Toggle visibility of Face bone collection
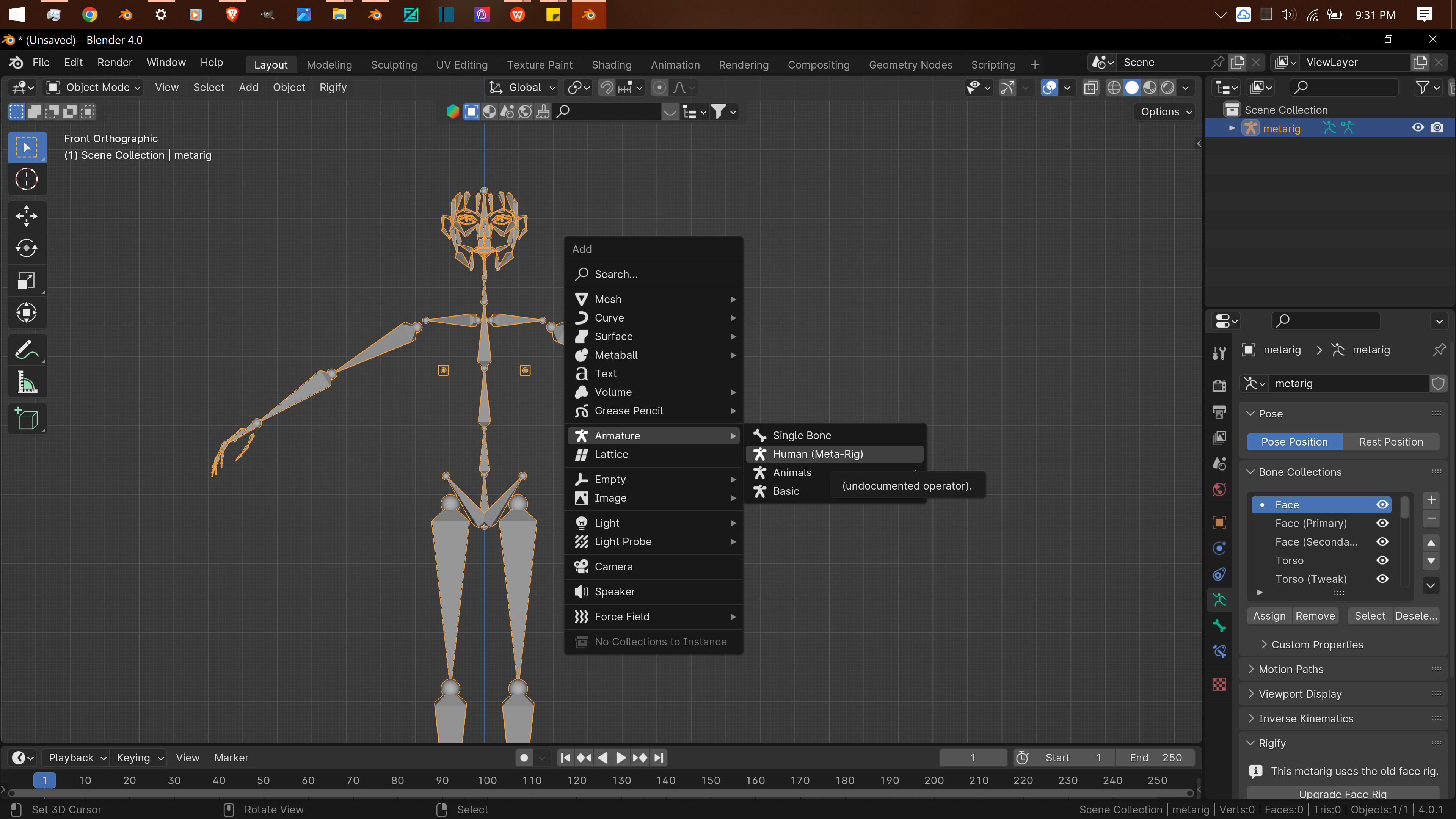Viewport: 1456px width, 819px height. (1383, 504)
